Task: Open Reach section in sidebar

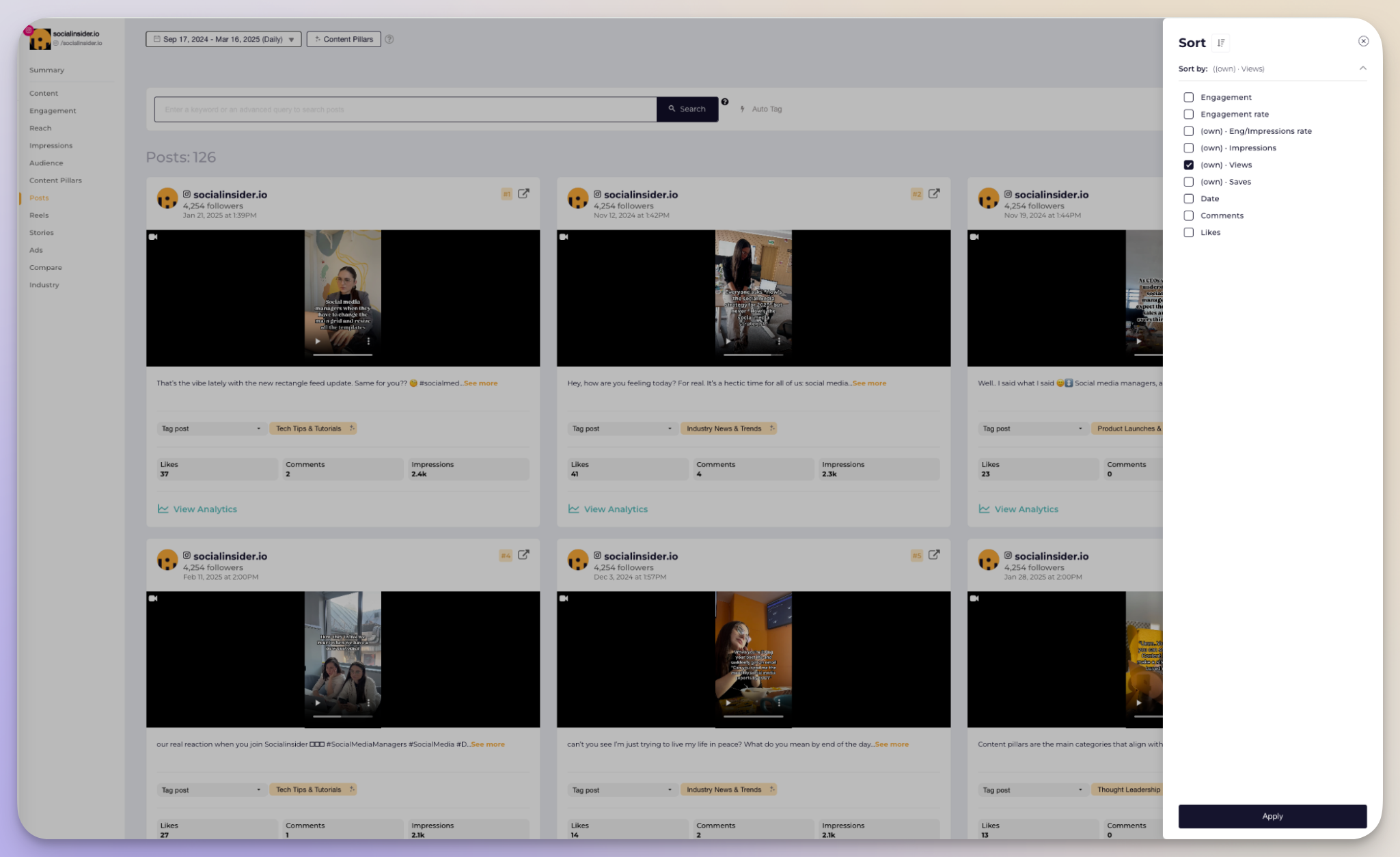Action: (x=40, y=128)
